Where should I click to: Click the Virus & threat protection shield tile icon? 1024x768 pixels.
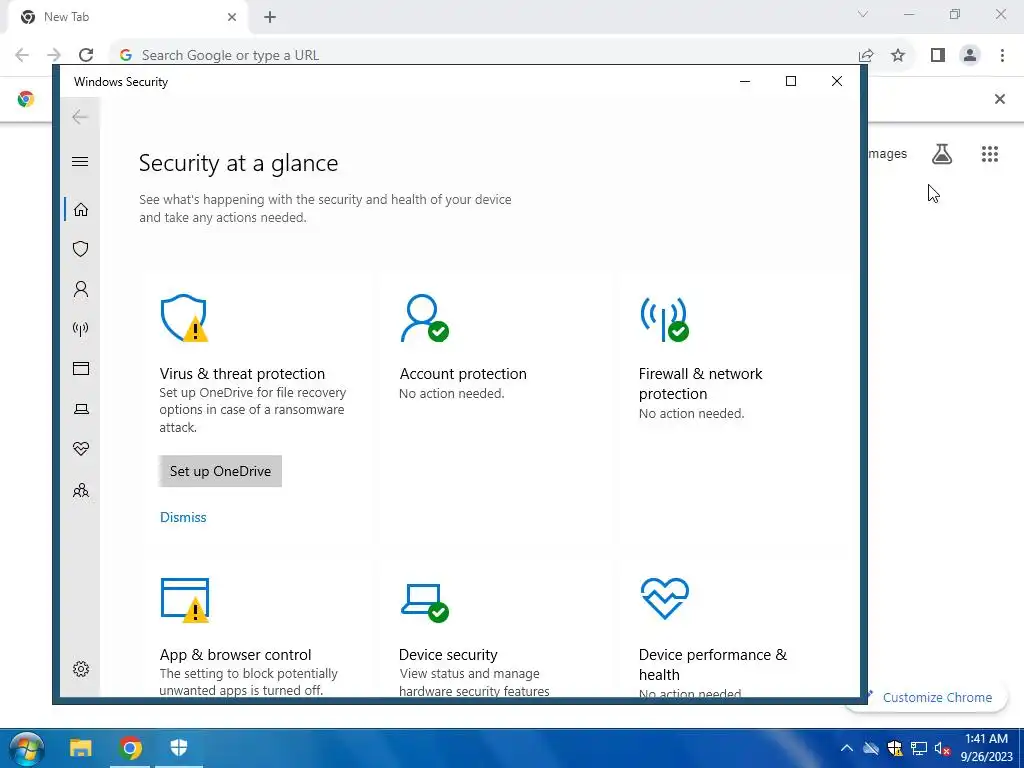pos(184,318)
